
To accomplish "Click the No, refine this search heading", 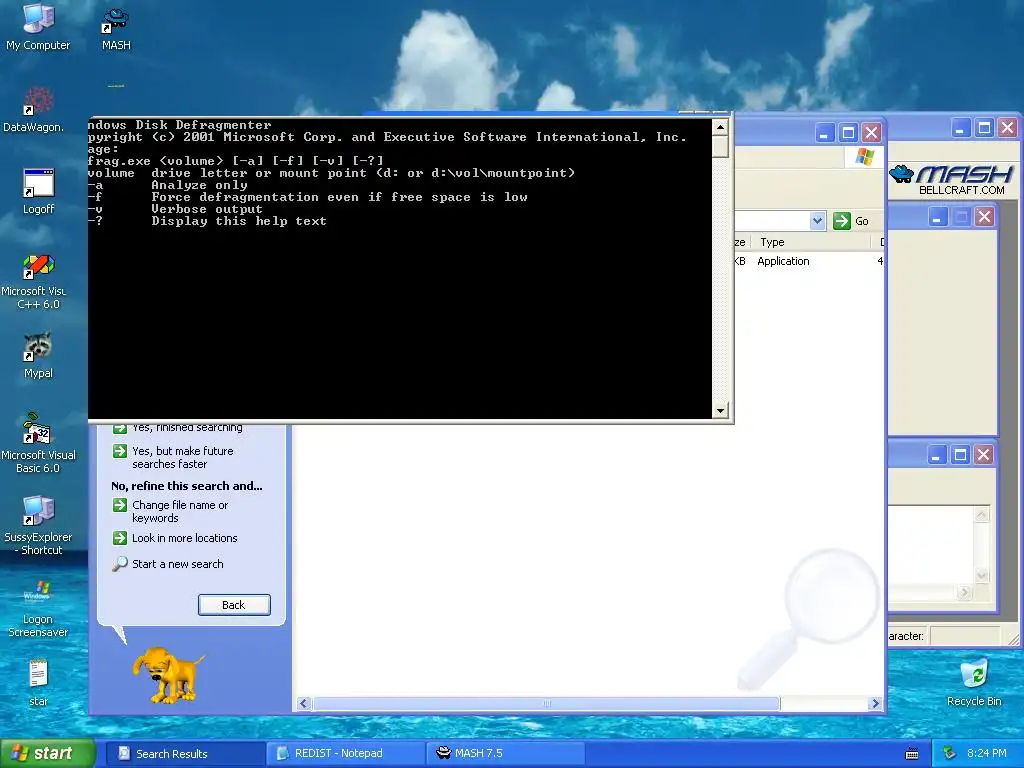I will click(187, 486).
